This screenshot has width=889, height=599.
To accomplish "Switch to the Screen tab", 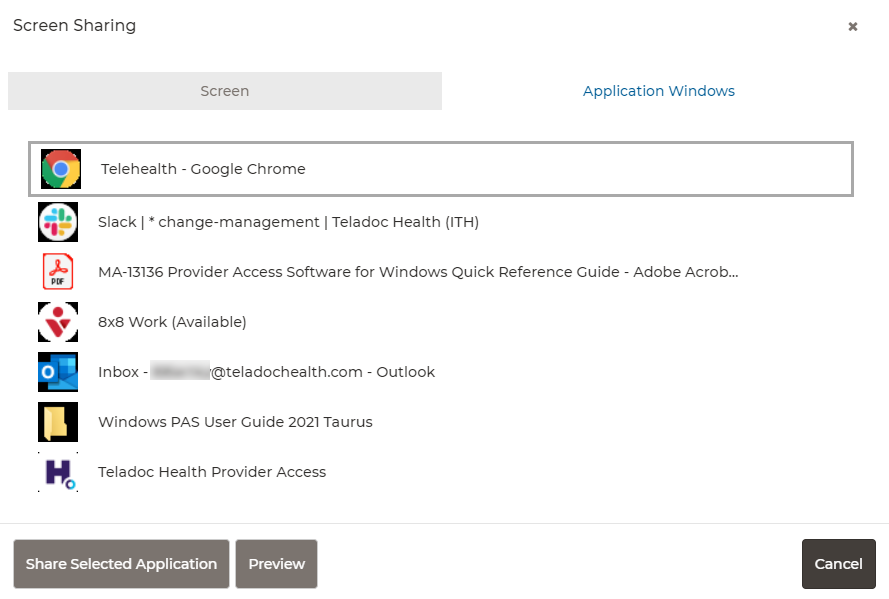I will tap(225, 91).
